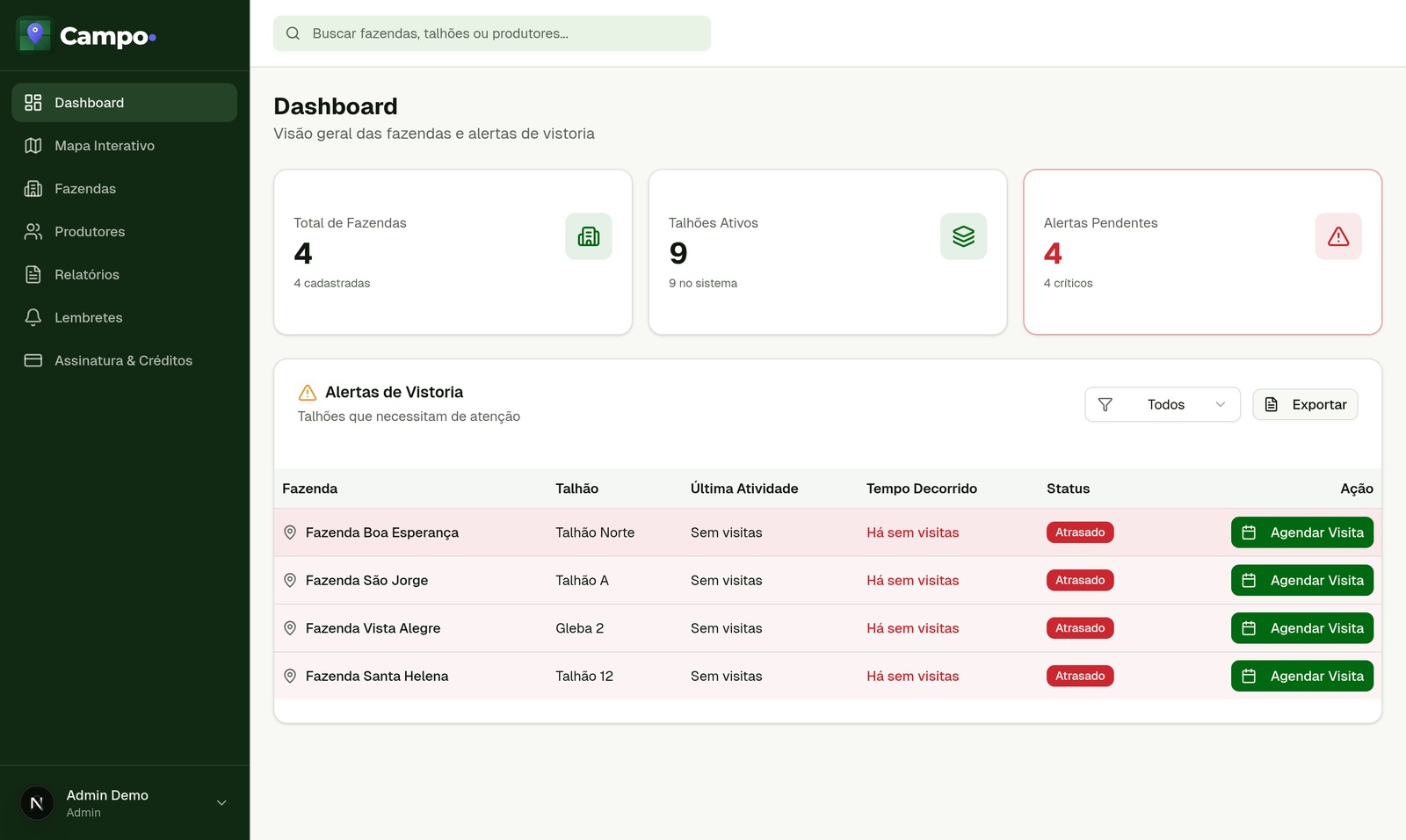Expand the Admin Demo user menu chevron
The width and height of the screenshot is (1406, 840).
(221, 803)
